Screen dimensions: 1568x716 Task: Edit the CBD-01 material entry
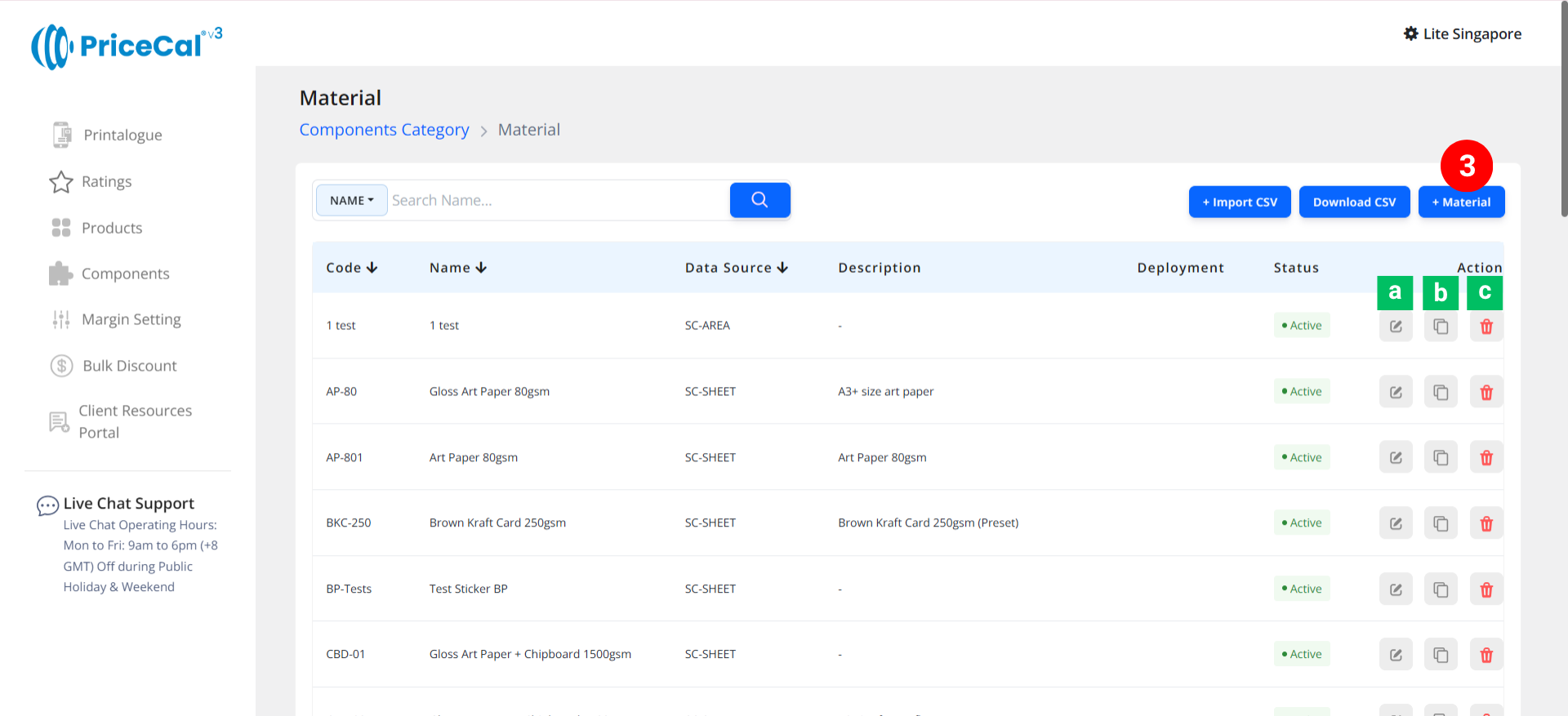point(1396,655)
